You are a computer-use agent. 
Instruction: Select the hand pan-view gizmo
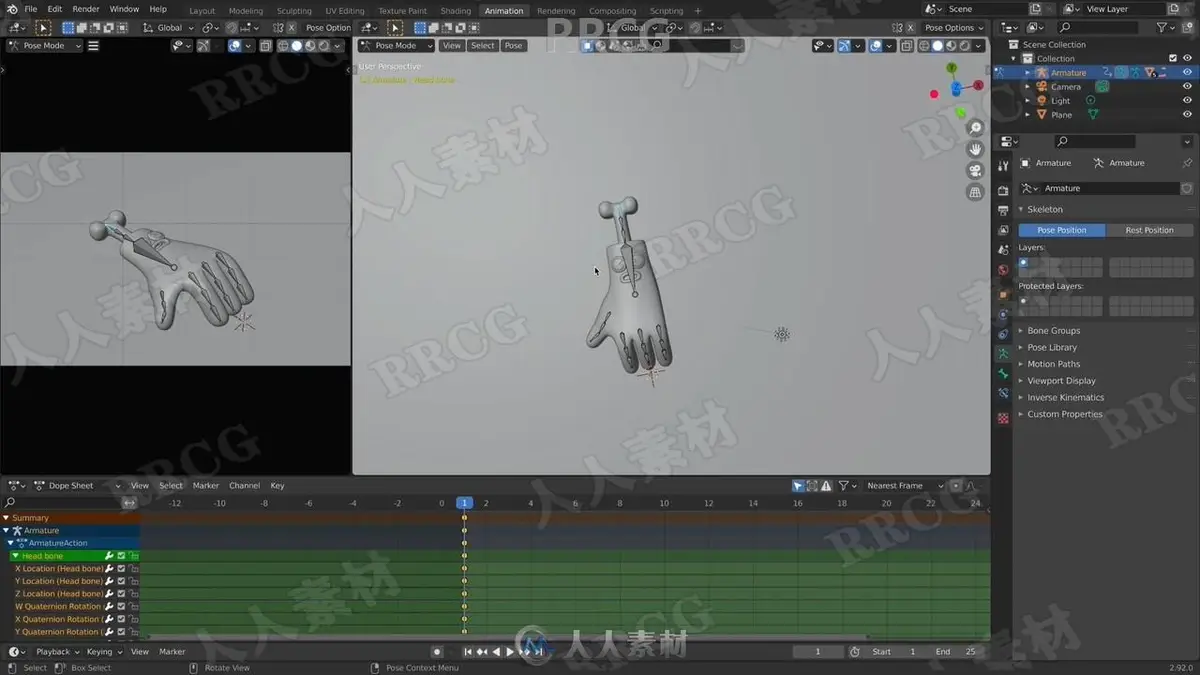(x=976, y=149)
